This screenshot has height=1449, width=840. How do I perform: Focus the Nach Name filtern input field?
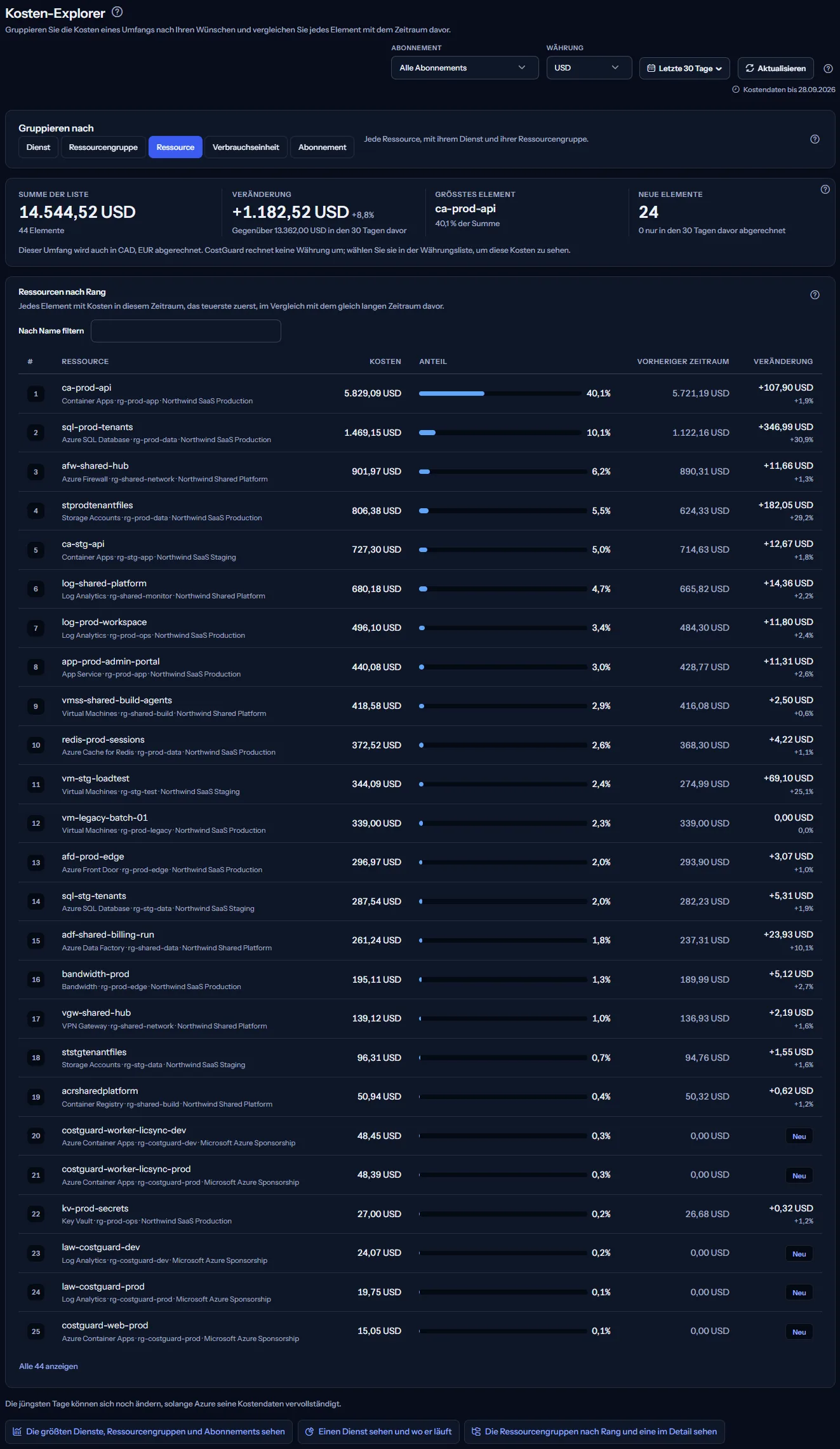[x=185, y=331]
